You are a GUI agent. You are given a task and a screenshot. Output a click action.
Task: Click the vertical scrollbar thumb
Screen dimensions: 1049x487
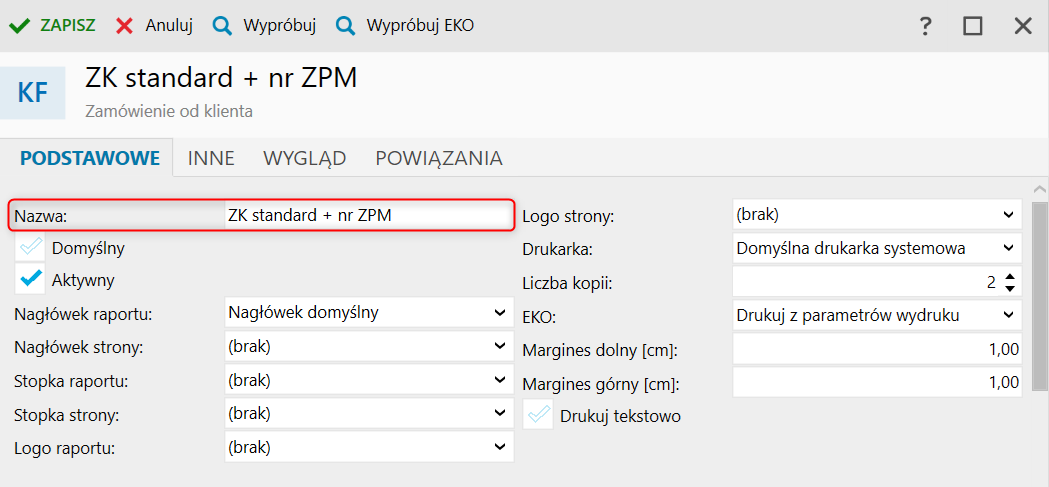[x=1040, y=290]
